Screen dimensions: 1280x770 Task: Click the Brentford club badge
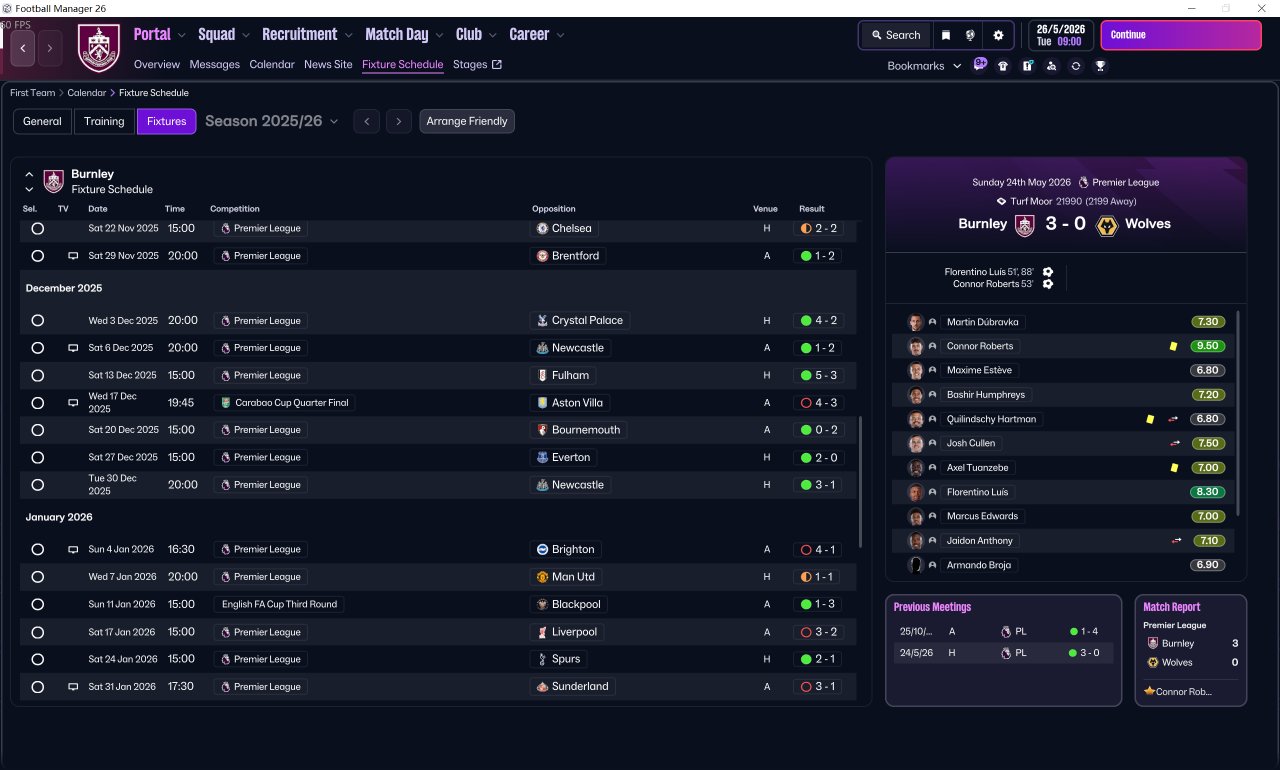[x=542, y=256]
